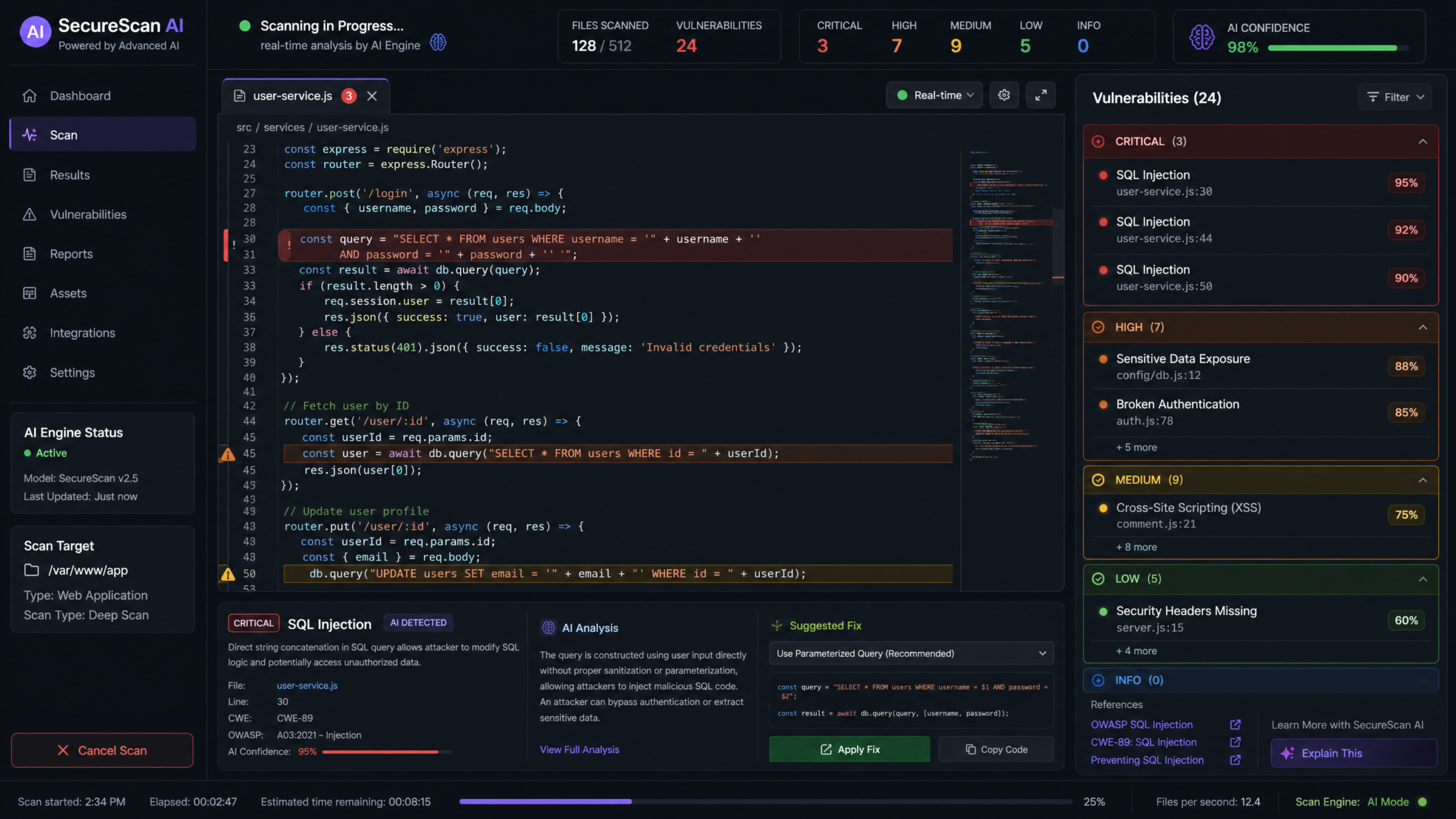The height and width of the screenshot is (819, 1456).
Task: Select Broken Authentication in auth.js:78
Action: (1260, 412)
